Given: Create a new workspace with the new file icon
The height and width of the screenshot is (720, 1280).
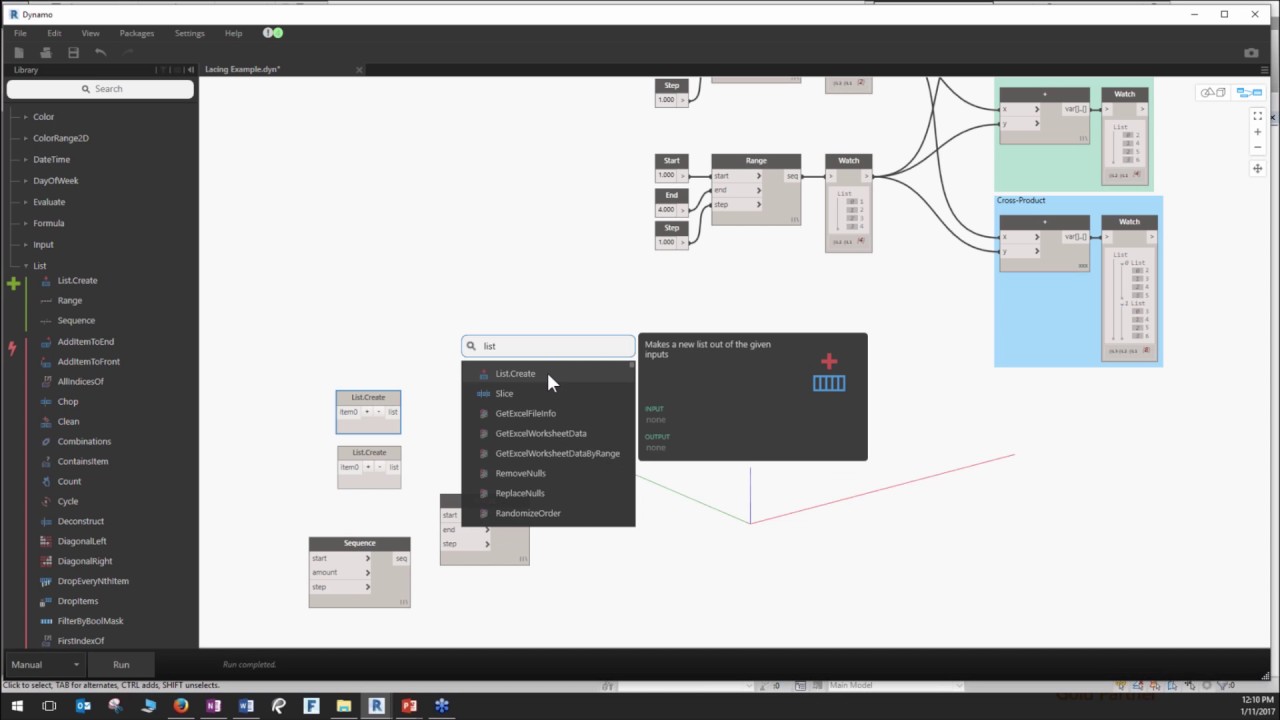Looking at the screenshot, I should coord(19,52).
